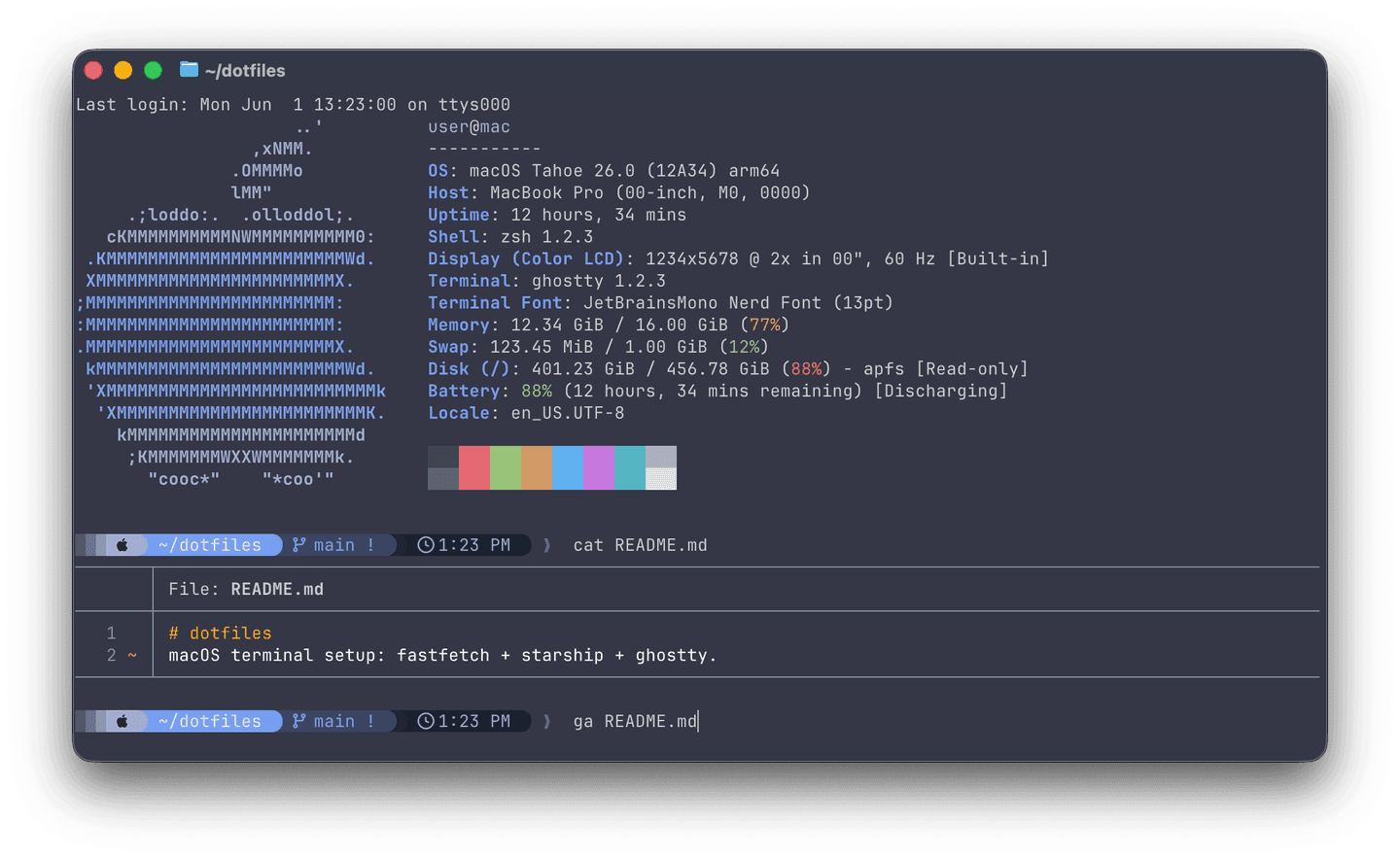The image size is (1400, 858).
Task: Click the Apple logo icon in the 'cat README.md' prompt
Action: [122, 545]
